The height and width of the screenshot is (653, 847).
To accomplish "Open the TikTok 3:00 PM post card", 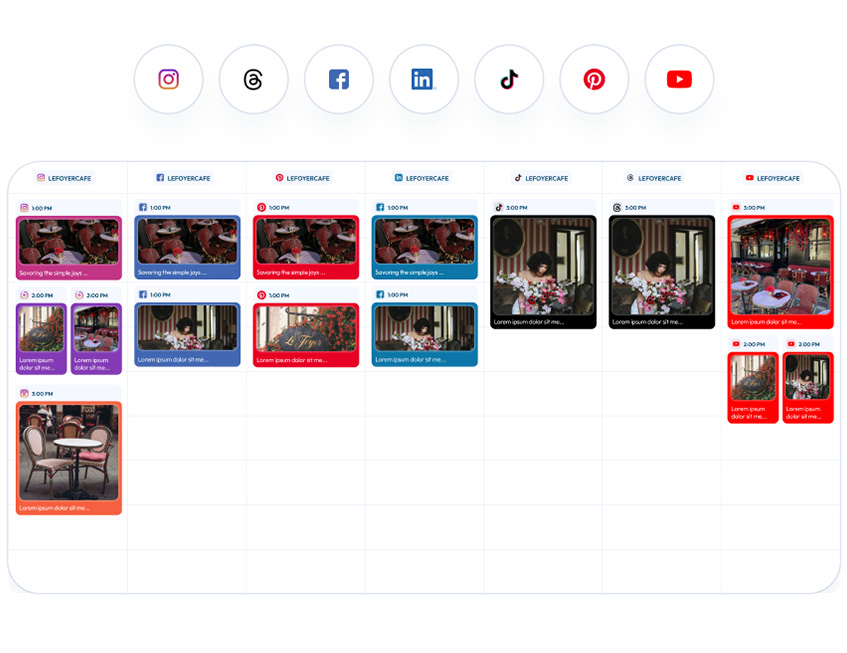I will tap(543, 268).
